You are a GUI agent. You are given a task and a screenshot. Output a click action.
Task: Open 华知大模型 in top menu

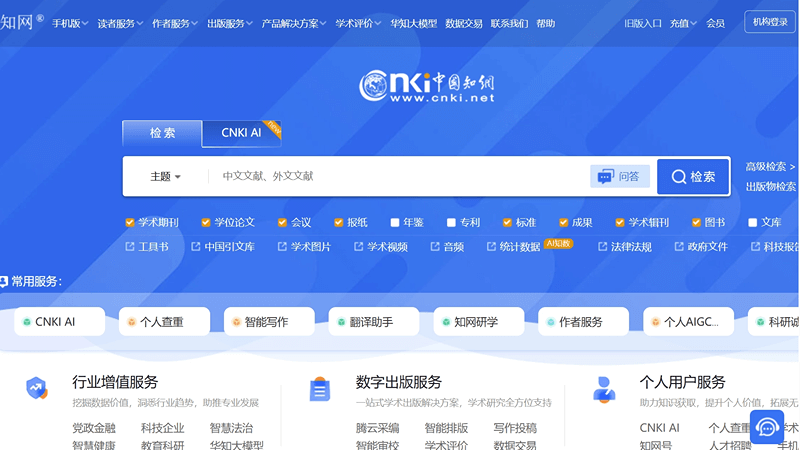(414, 23)
